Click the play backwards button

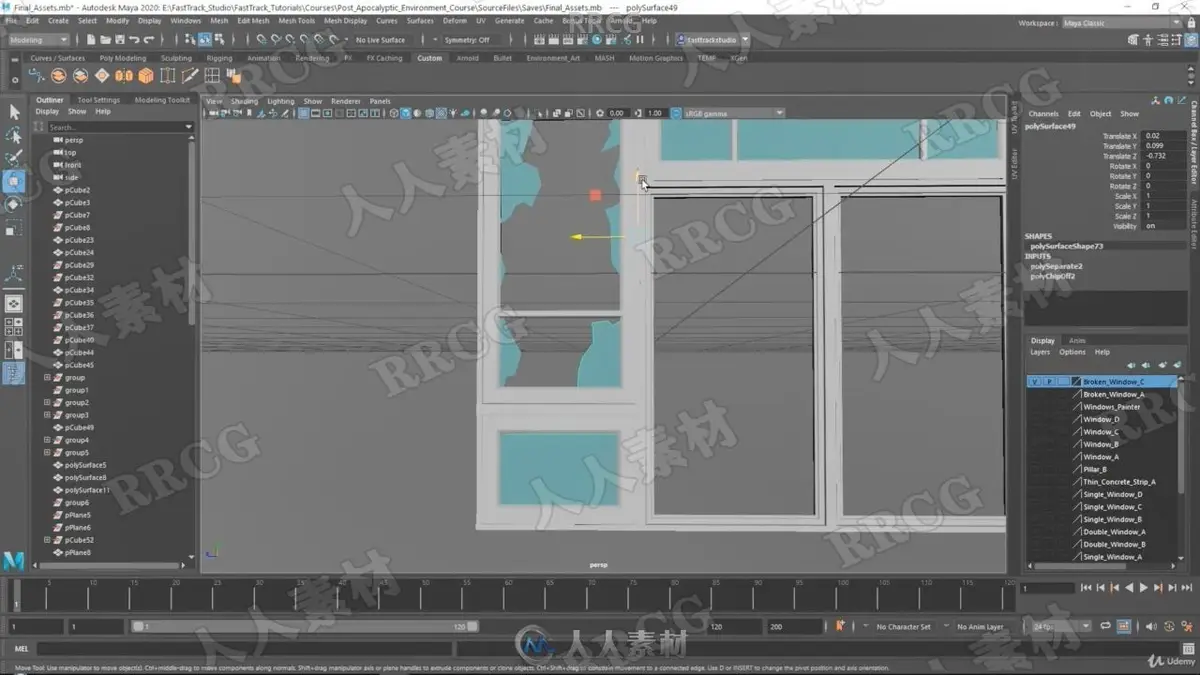(1129, 588)
